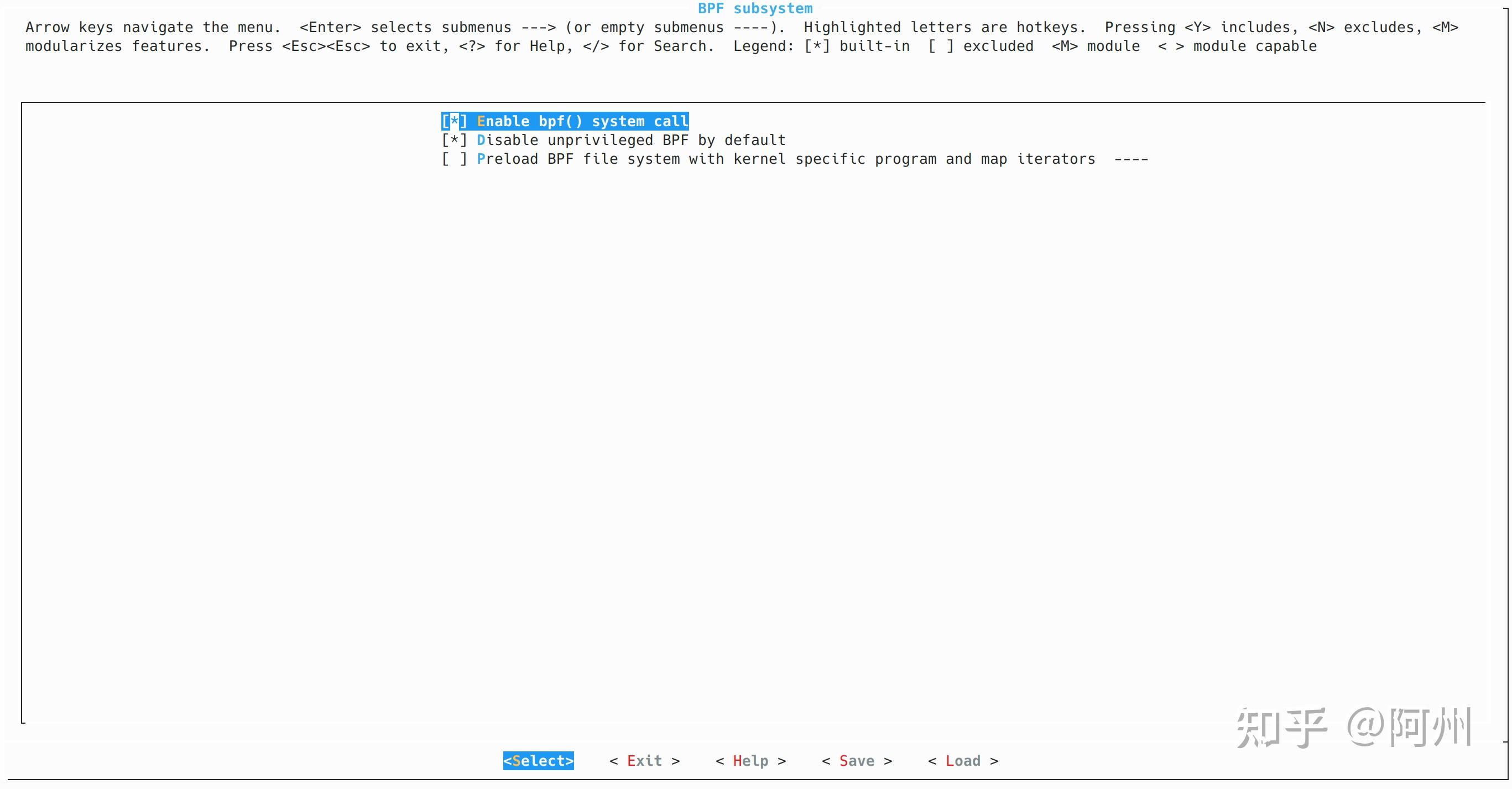The width and height of the screenshot is (1512, 789).
Task: Select the Disable unprivileged BPF by default entry
Action: pyautogui.click(x=631, y=141)
